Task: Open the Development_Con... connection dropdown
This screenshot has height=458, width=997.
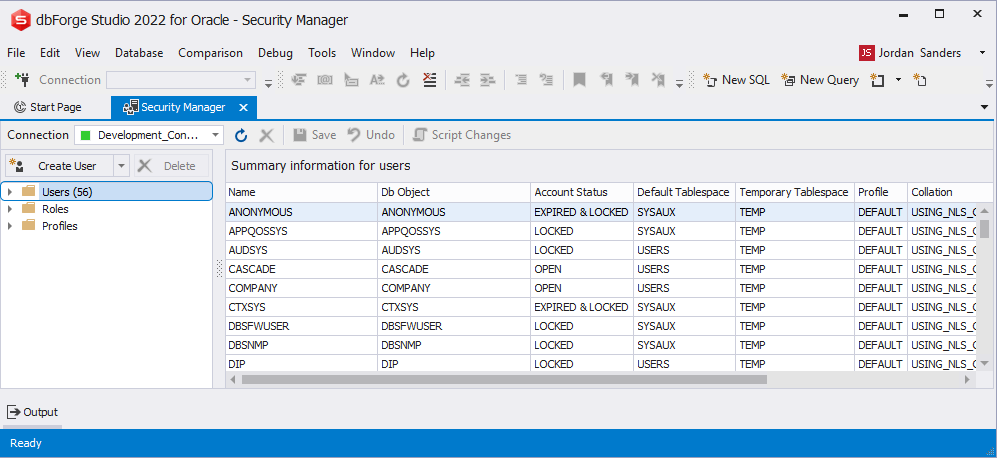Action: (x=216, y=135)
